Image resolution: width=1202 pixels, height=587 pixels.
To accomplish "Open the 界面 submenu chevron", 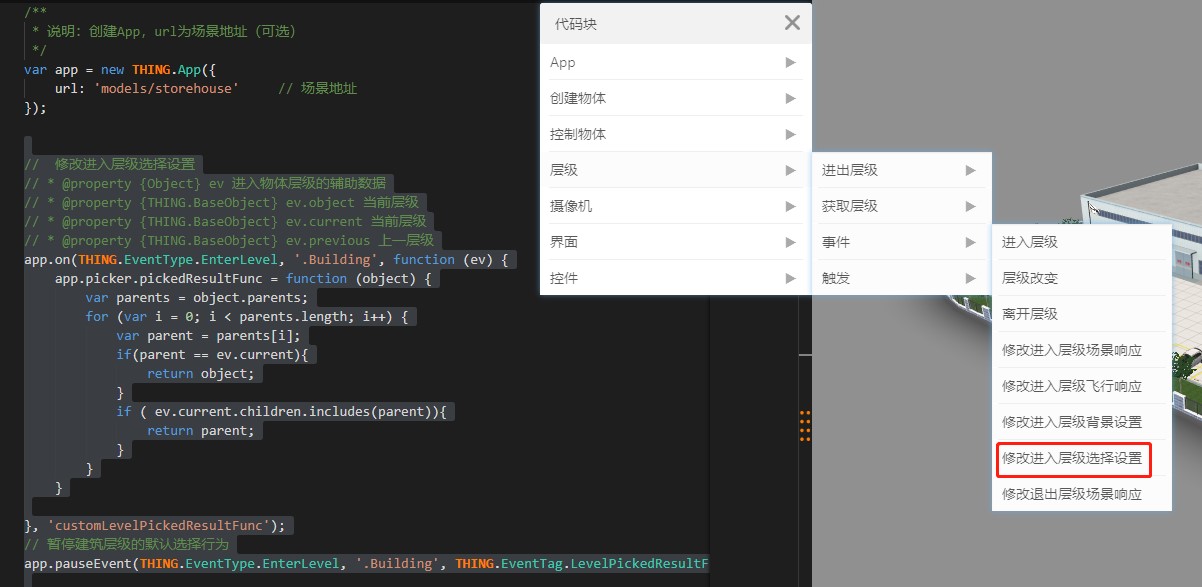I will pyautogui.click(x=790, y=241).
